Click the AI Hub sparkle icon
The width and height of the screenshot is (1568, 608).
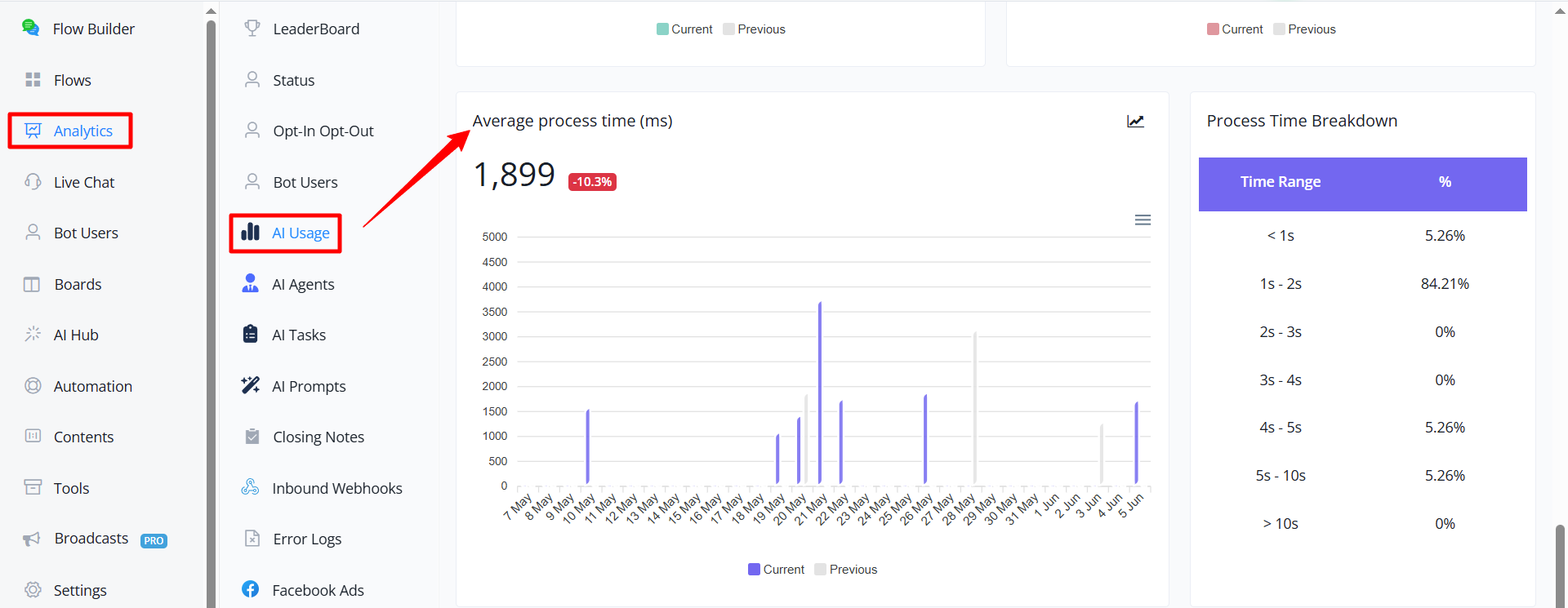point(33,335)
